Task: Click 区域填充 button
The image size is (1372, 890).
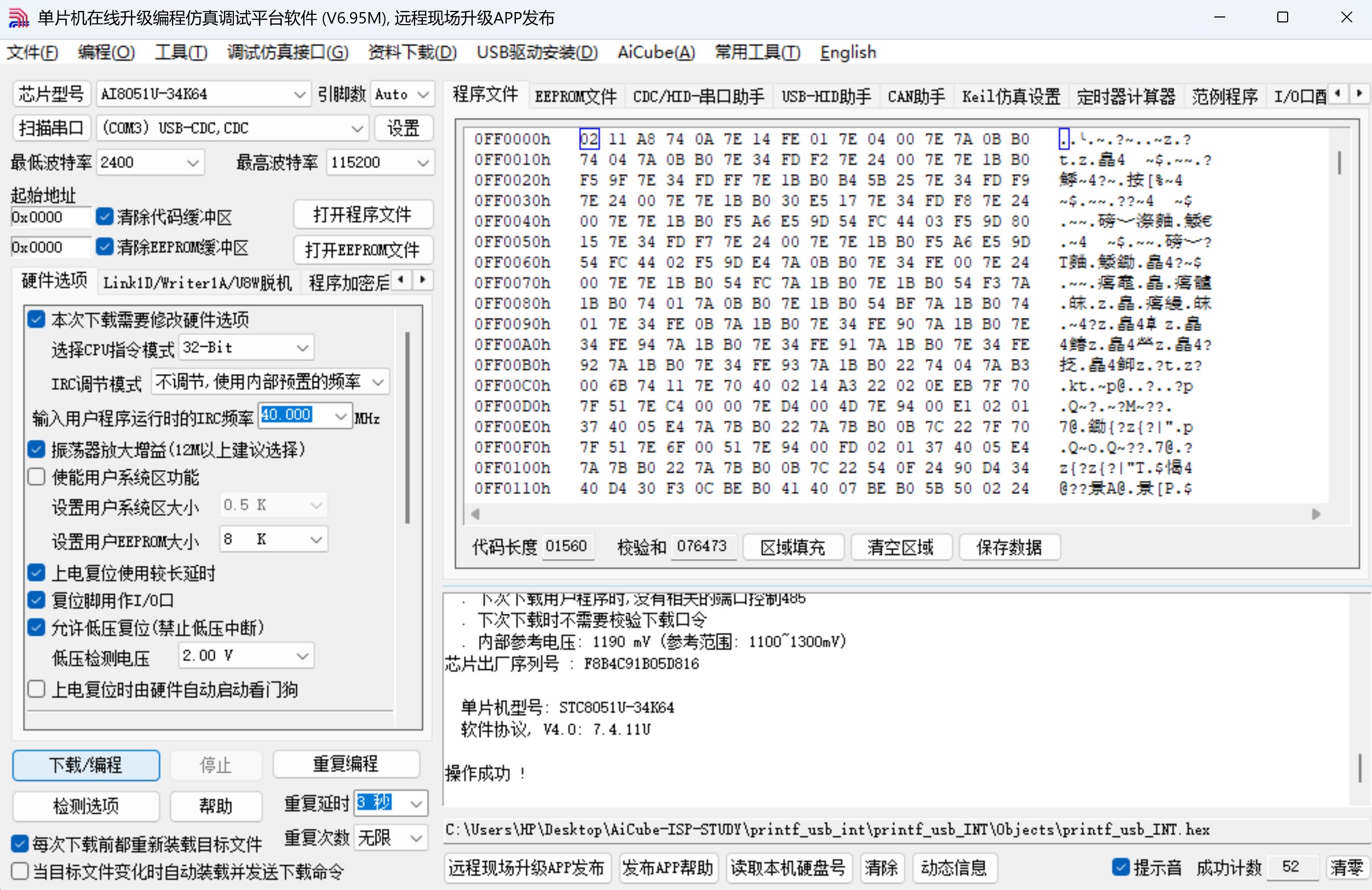Action: point(793,547)
